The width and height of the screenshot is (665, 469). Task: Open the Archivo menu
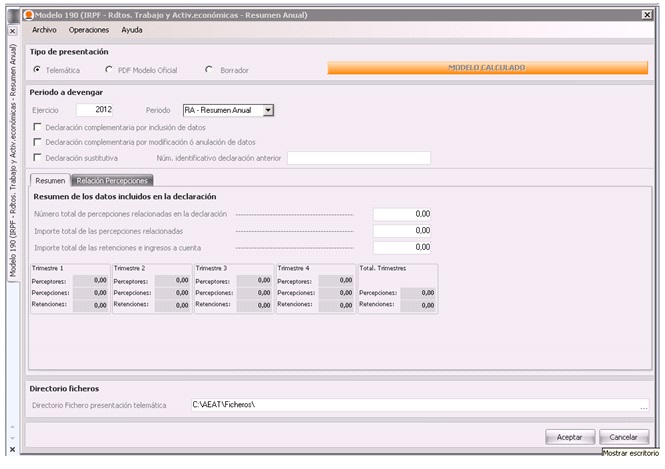(44, 30)
